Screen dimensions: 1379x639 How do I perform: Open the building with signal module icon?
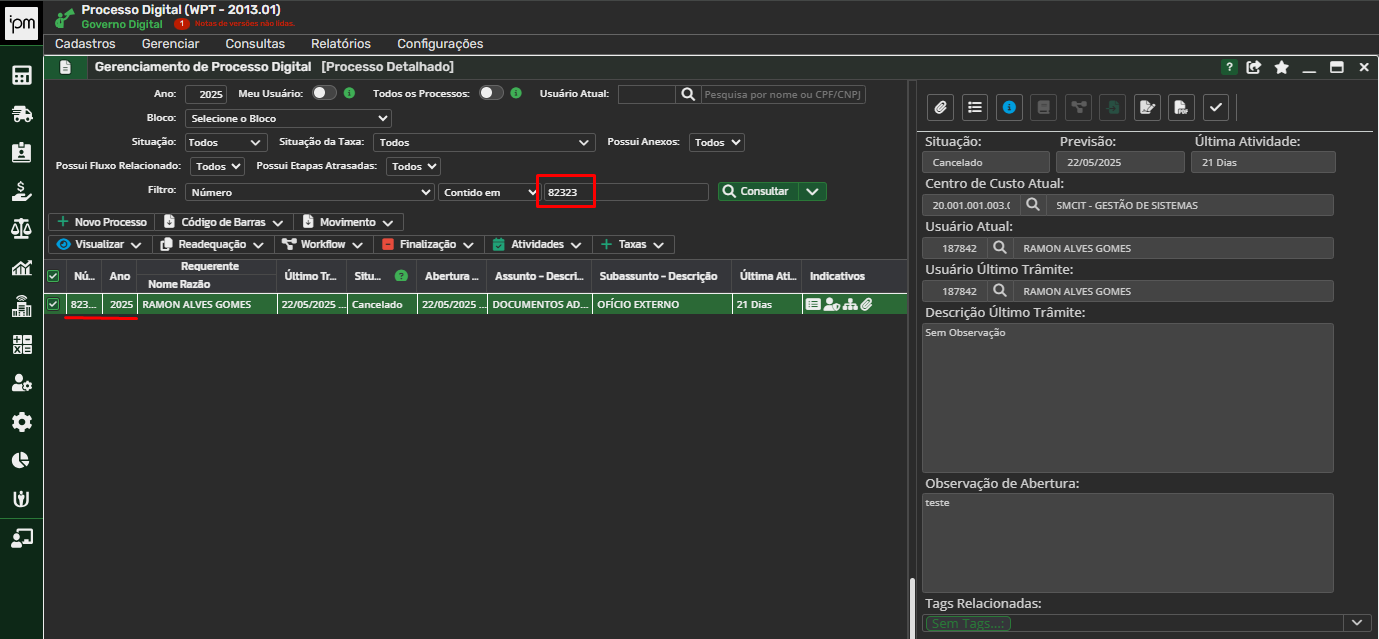coord(22,306)
